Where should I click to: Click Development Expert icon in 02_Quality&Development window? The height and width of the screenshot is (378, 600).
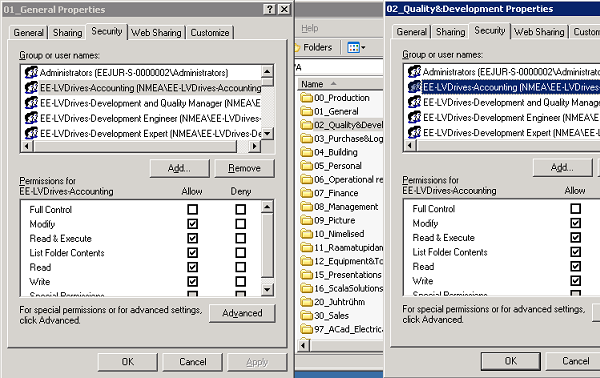click(414, 133)
